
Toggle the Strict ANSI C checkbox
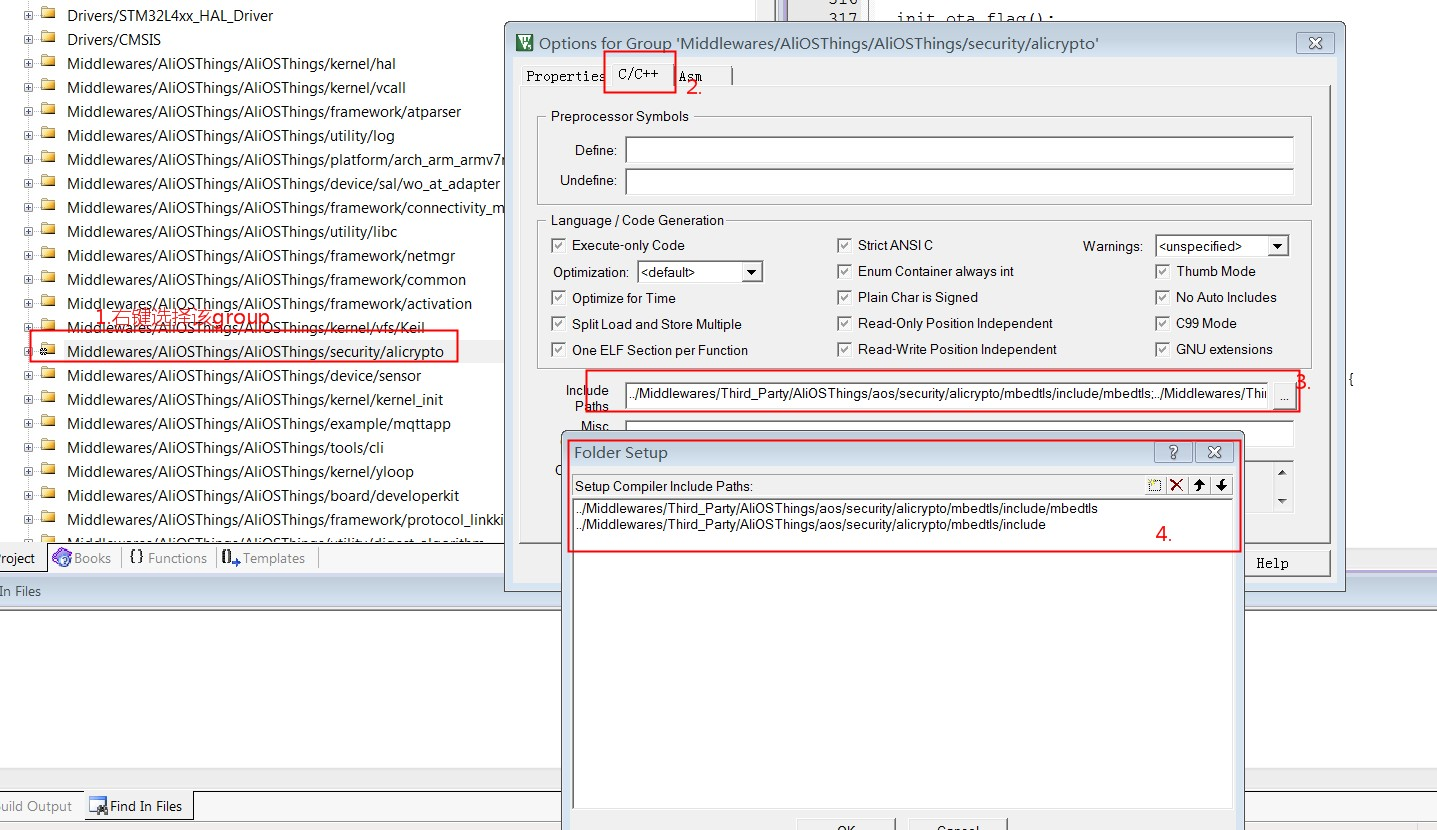pyautogui.click(x=844, y=245)
